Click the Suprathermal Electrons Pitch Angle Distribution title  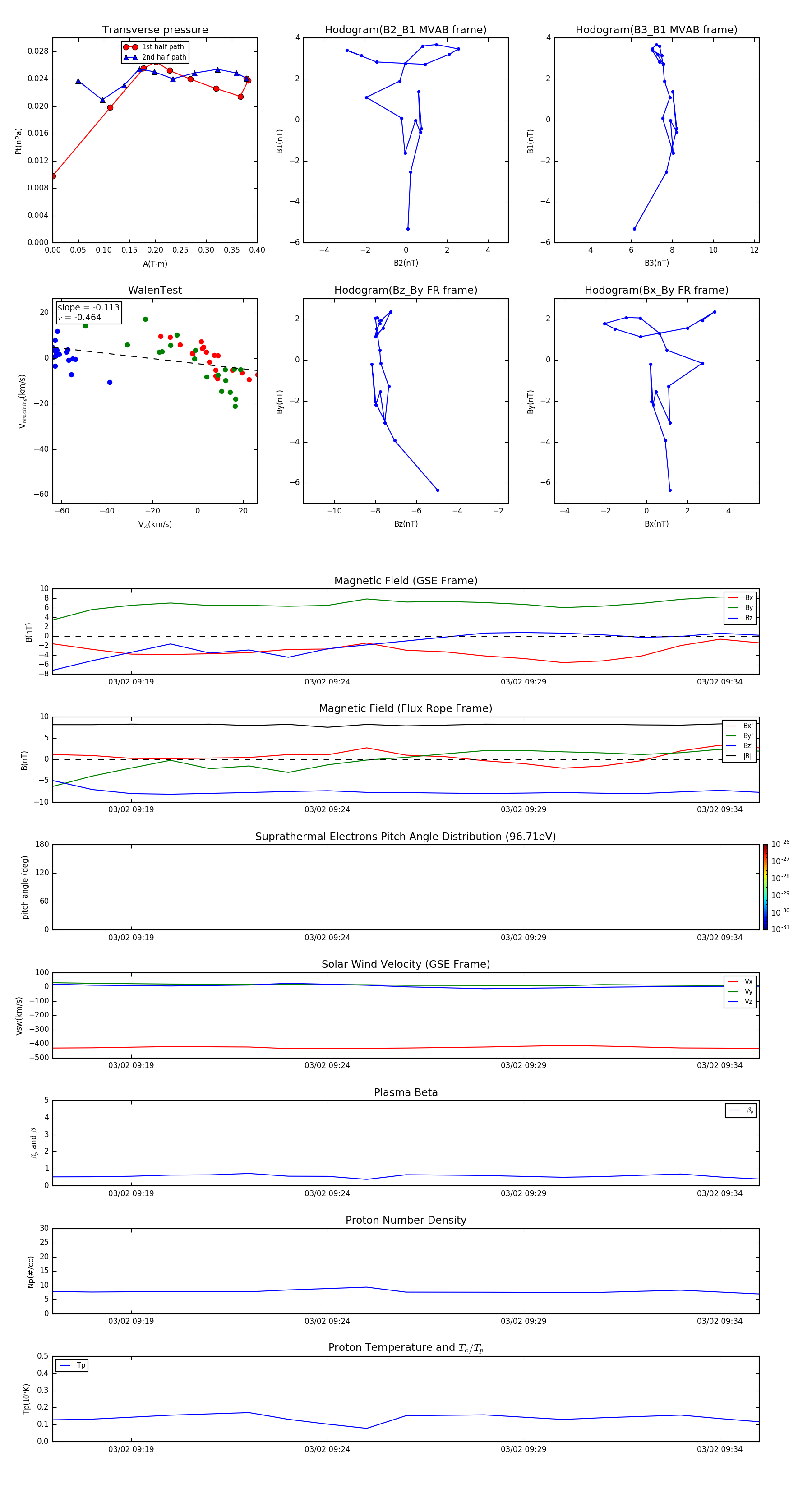tap(406, 837)
